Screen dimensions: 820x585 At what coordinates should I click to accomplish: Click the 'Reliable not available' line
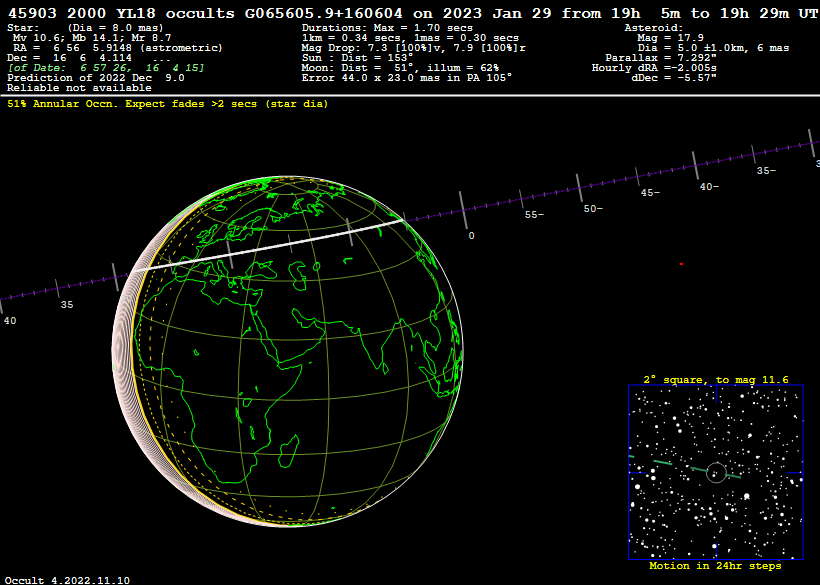pos(79,87)
